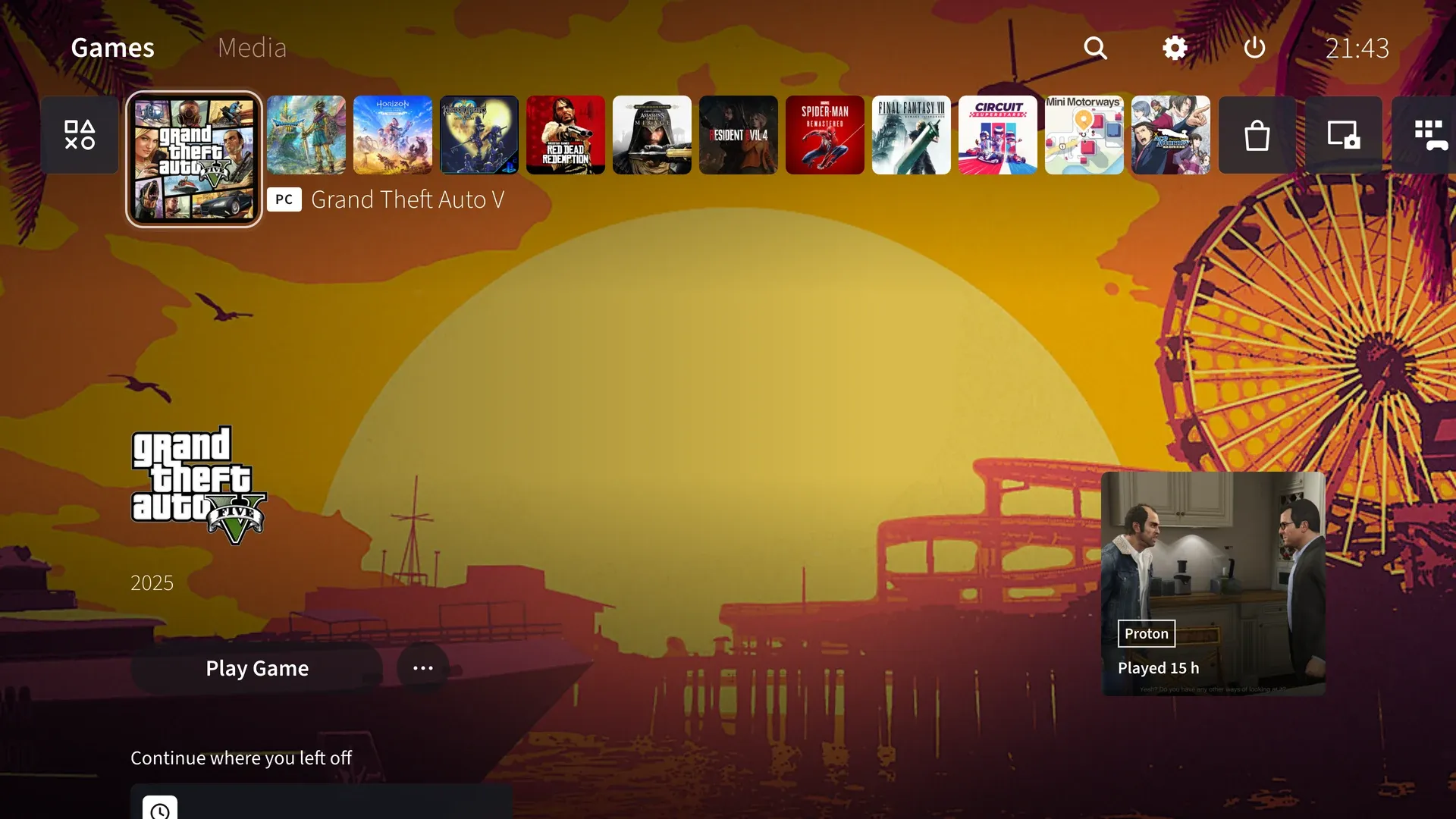Click the Grand Theft Auto V logo artwork

tap(199, 485)
